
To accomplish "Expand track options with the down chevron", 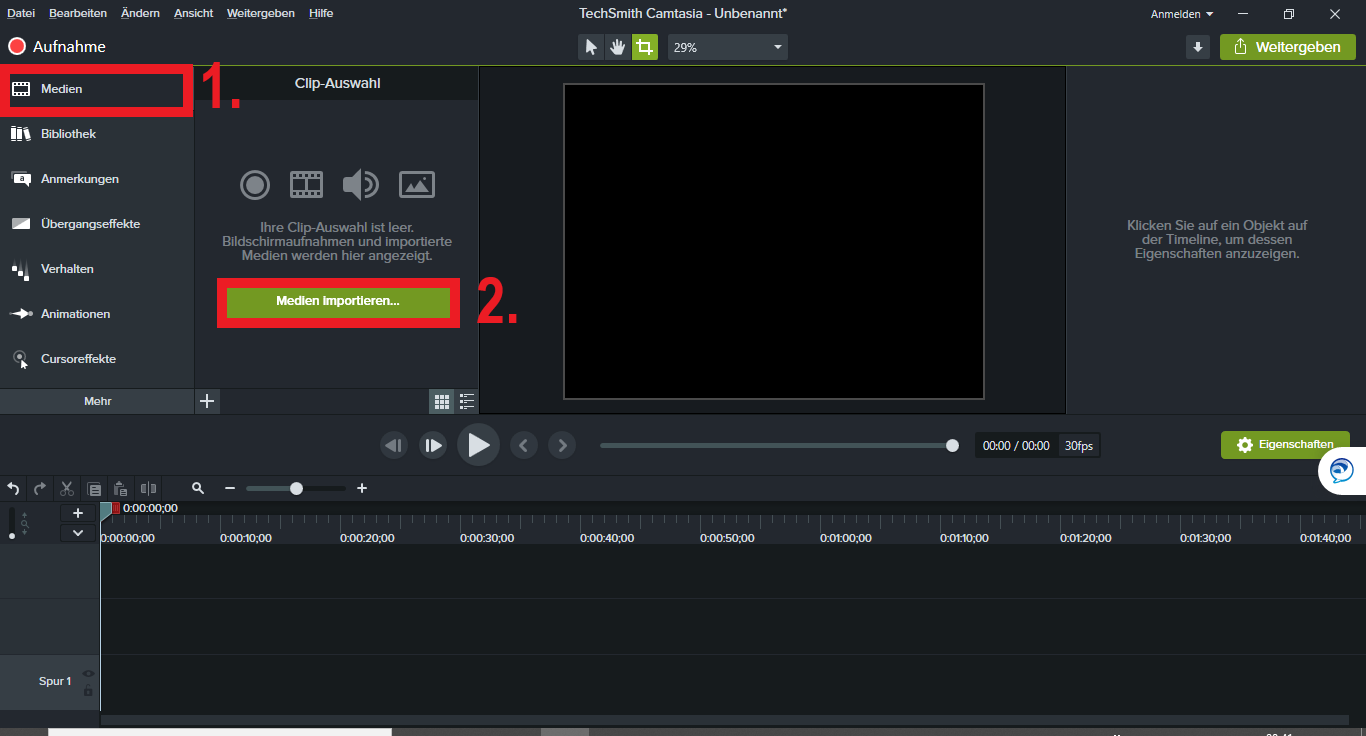I will [78, 533].
